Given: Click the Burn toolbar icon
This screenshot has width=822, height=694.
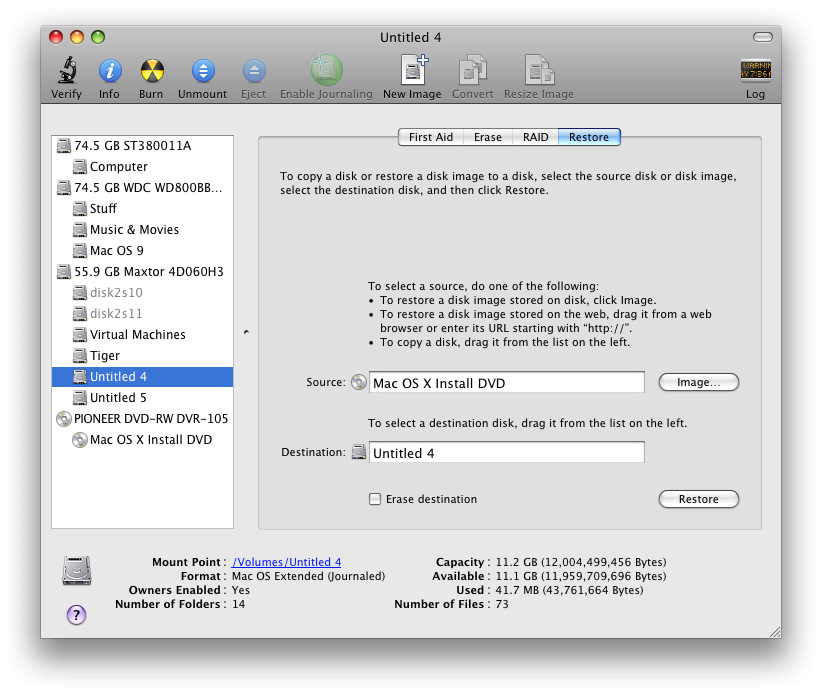Looking at the screenshot, I should coord(152,71).
